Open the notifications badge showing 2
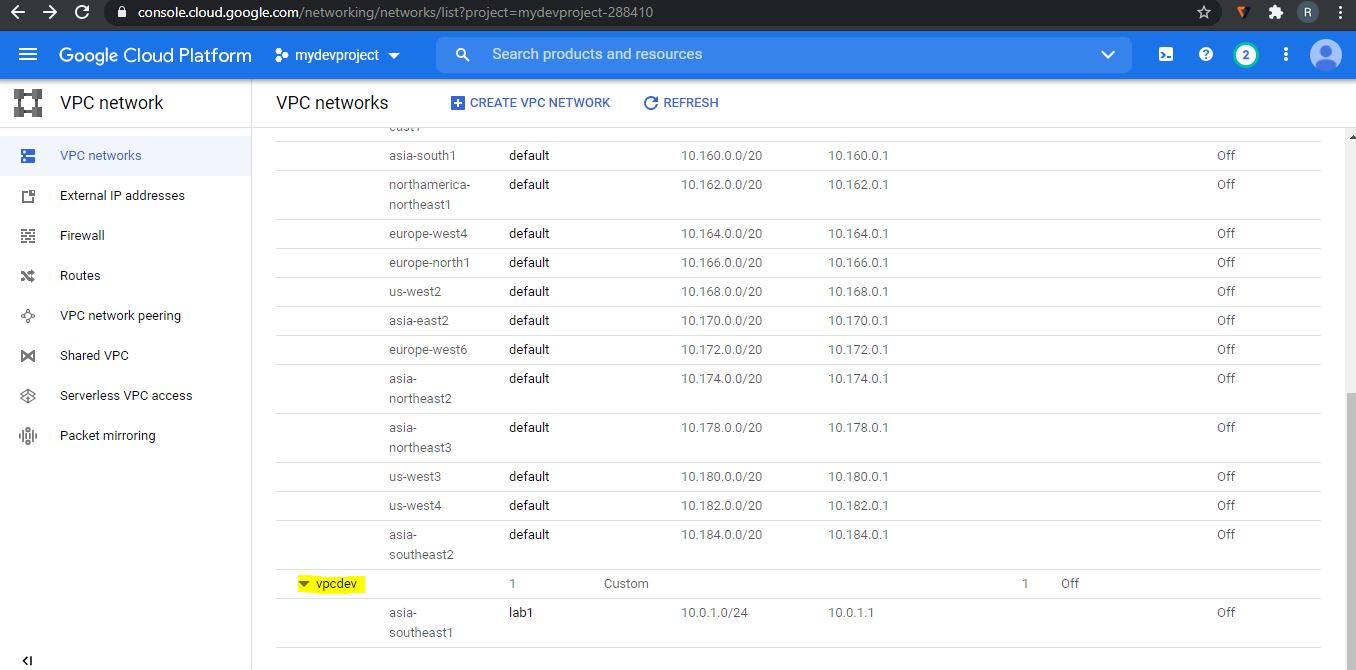The height and width of the screenshot is (670, 1356). [1245, 55]
